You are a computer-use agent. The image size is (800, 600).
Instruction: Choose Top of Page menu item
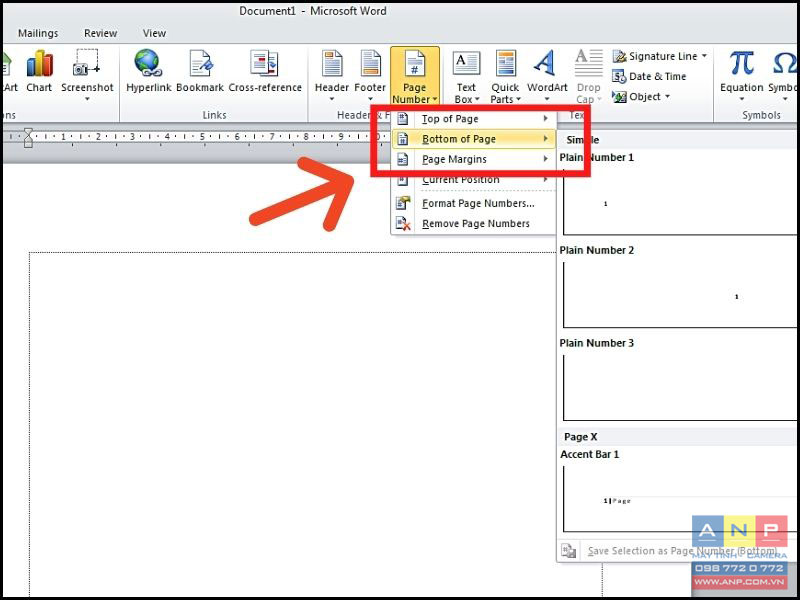[x=473, y=119]
